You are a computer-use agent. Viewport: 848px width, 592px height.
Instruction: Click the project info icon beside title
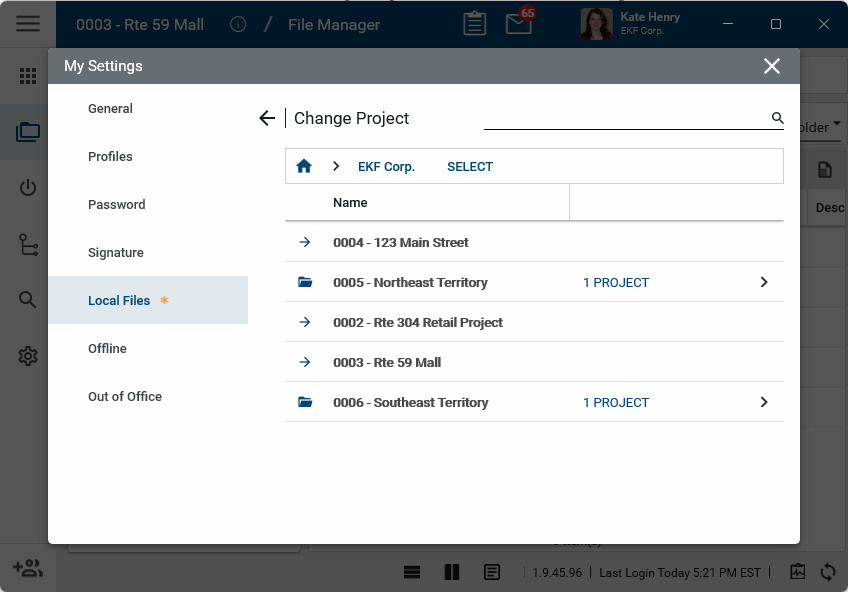pyautogui.click(x=238, y=24)
